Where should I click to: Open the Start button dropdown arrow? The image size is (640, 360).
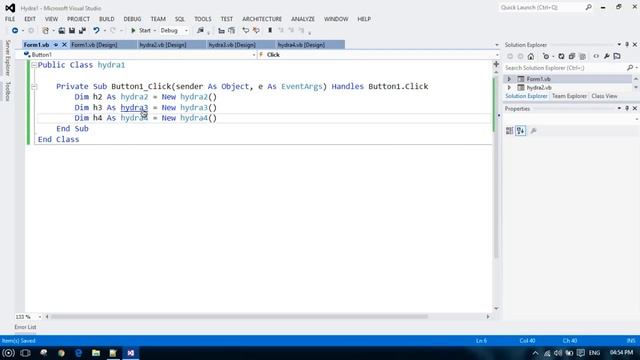point(155,31)
